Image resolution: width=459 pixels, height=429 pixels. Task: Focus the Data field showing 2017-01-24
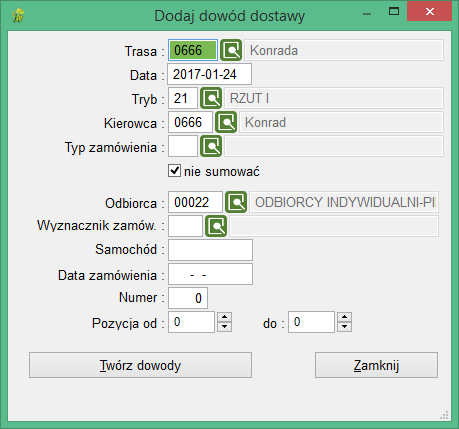click(209, 74)
